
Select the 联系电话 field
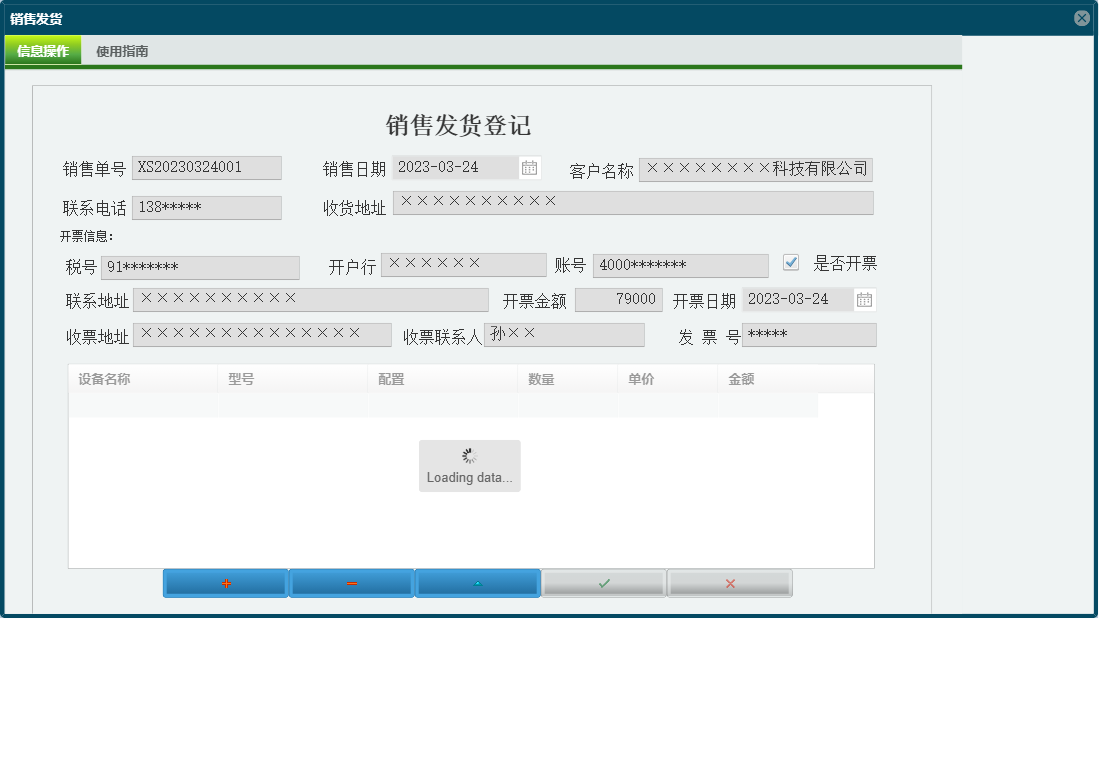(207, 207)
